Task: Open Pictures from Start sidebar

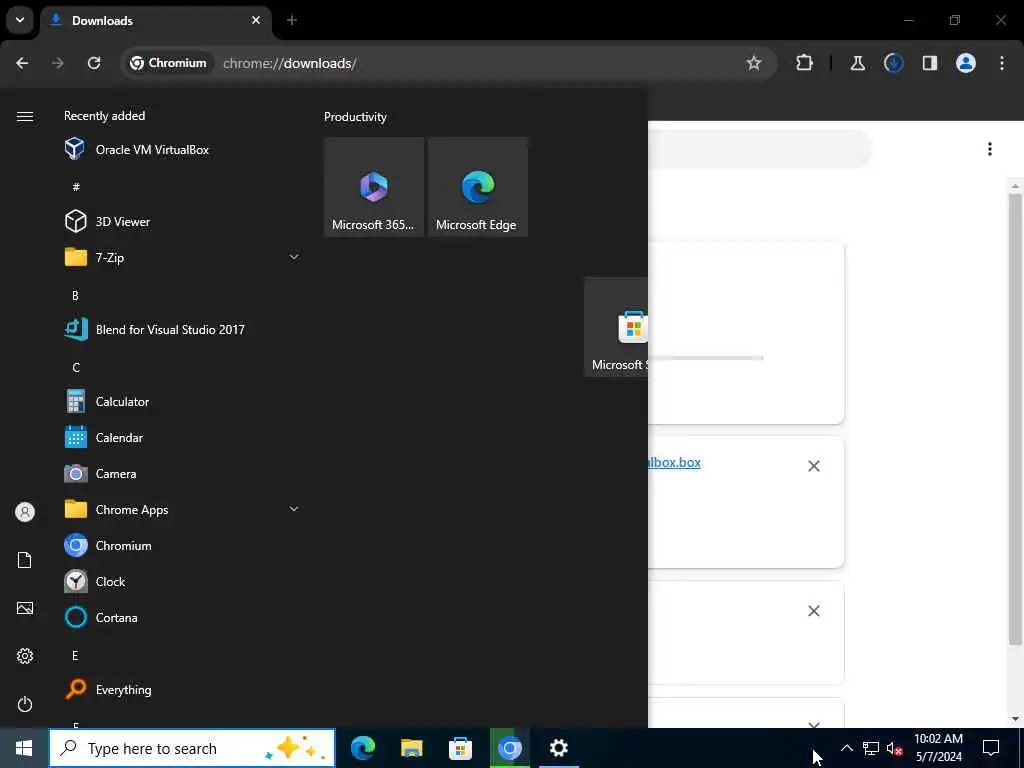Action: tap(25, 608)
